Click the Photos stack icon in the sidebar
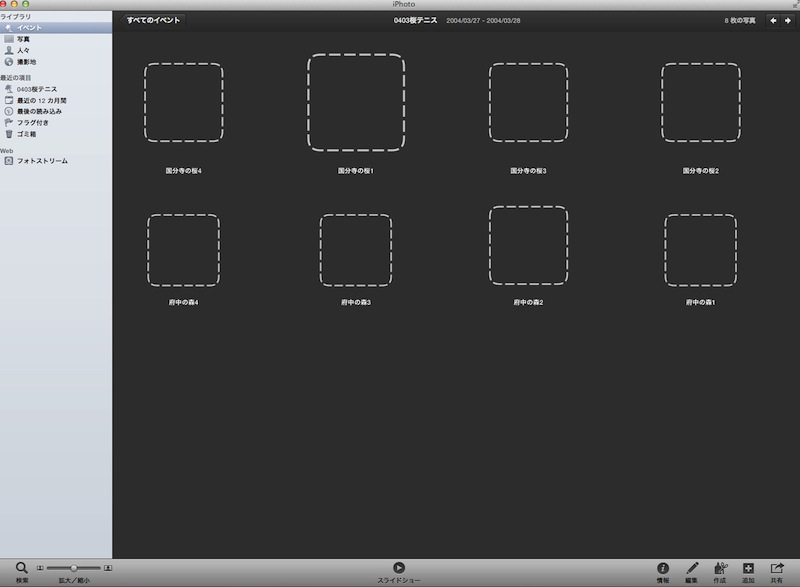Image resolution: width=800 pixels, height=587 pixels. 9,39
